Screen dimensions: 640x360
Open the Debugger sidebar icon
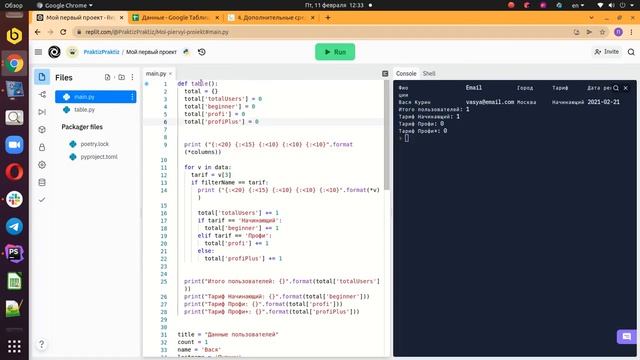[x=42, y=112]
